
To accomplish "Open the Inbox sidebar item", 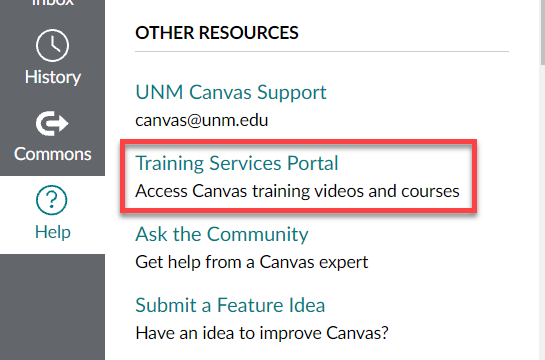I will (52, 3).
